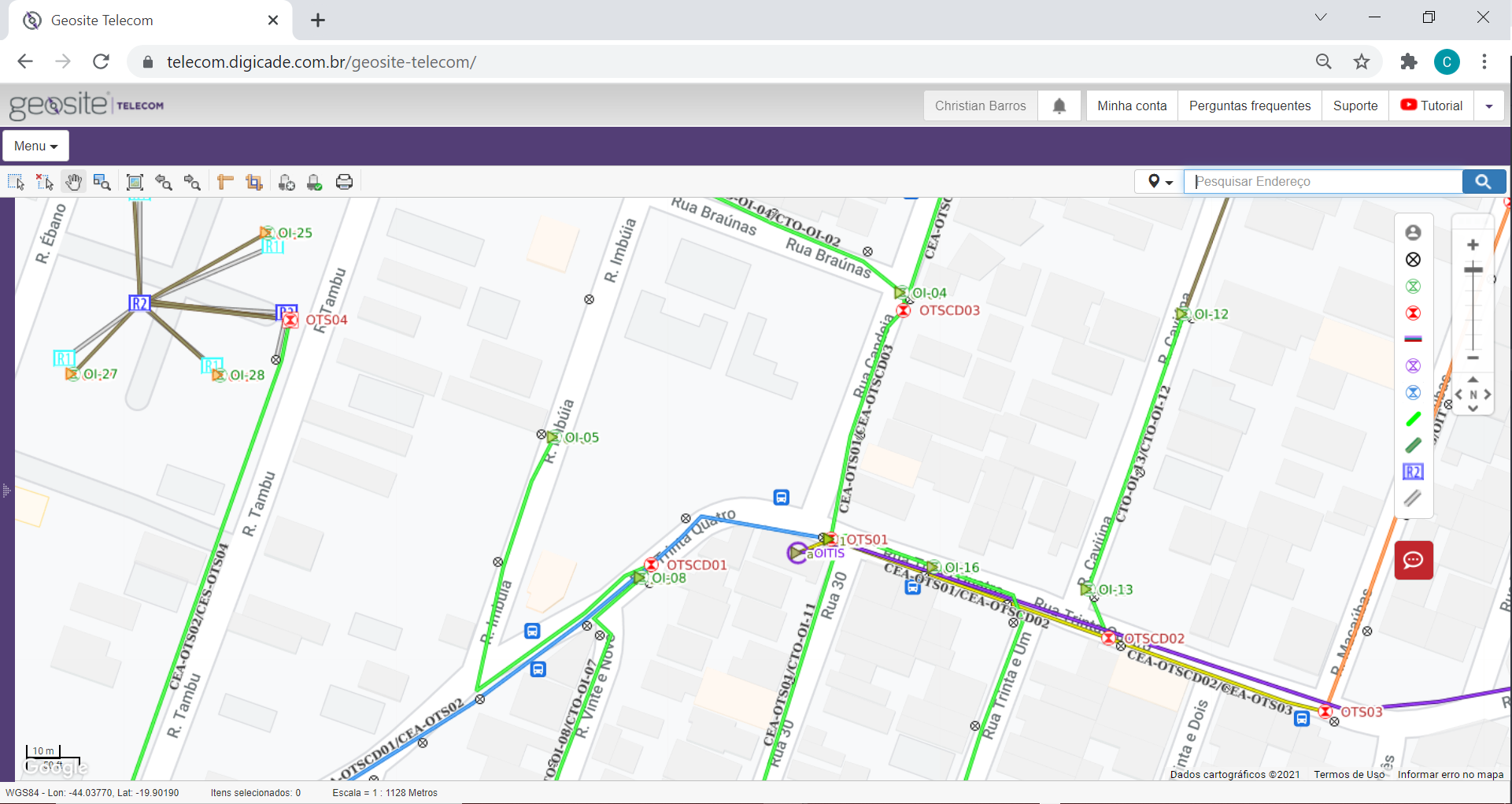This screenshot has height=804, width=1512.
Task: Choose the gray line in palette
Action: (1414, 498)
